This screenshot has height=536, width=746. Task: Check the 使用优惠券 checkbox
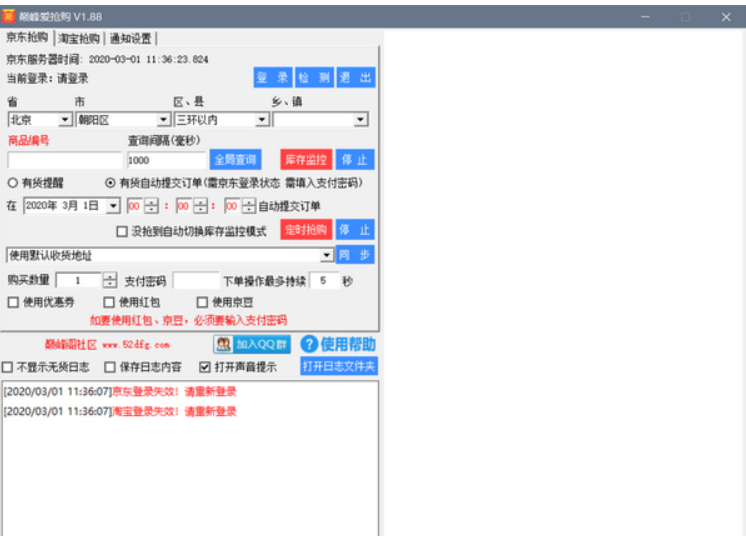(13, 302)
